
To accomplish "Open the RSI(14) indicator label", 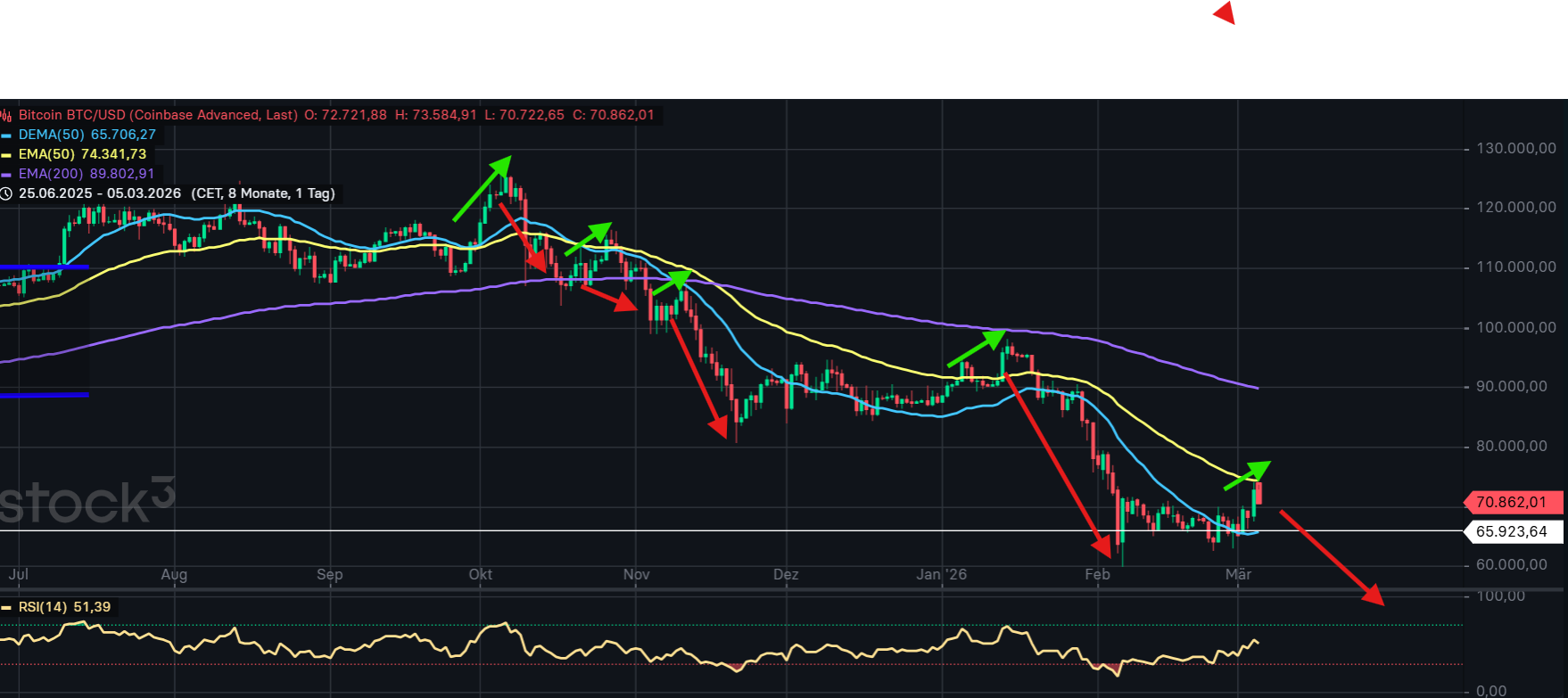I will pos(43,607).
